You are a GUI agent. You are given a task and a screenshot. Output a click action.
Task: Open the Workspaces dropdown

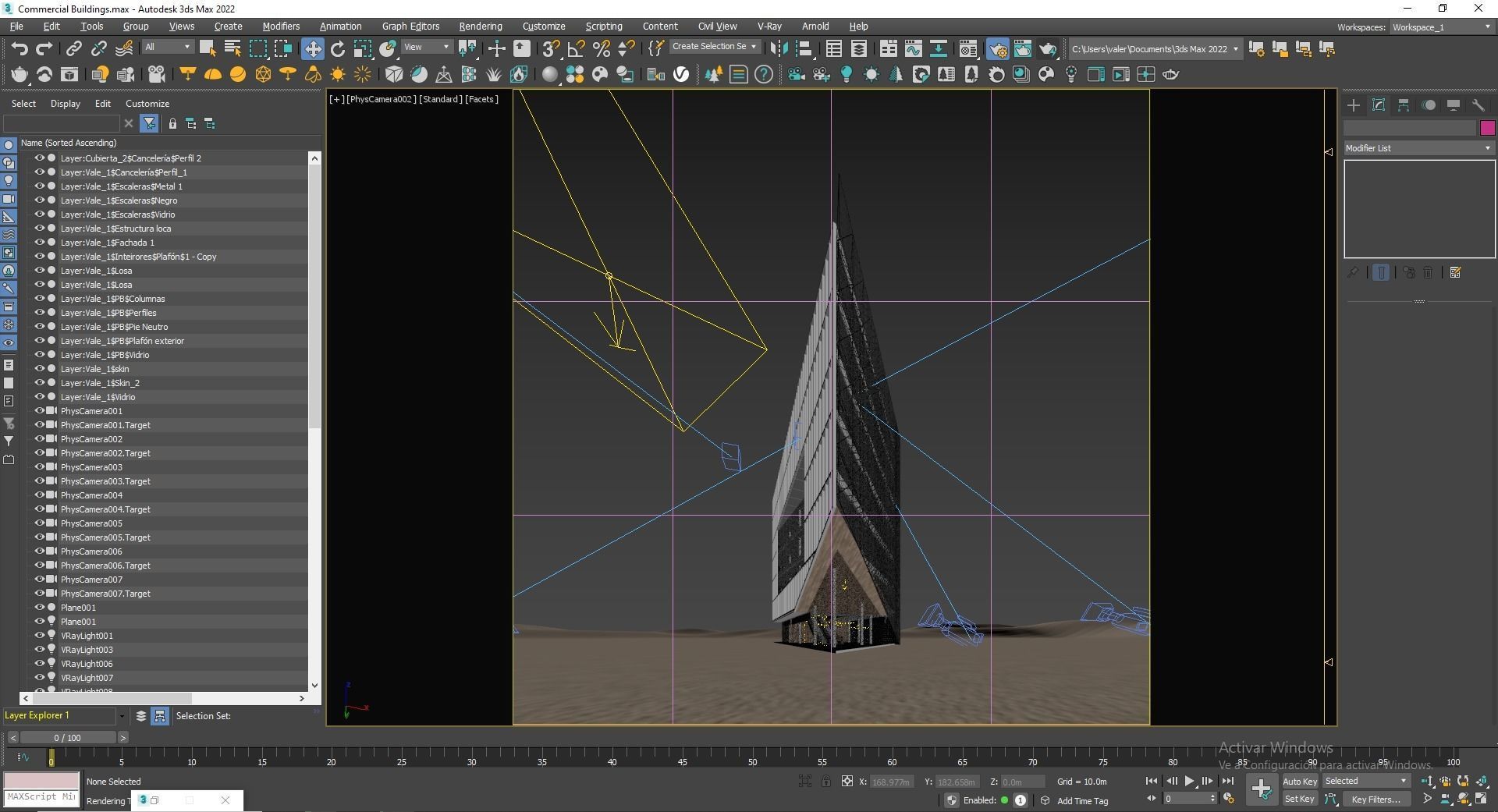(x=1442, y=27)
